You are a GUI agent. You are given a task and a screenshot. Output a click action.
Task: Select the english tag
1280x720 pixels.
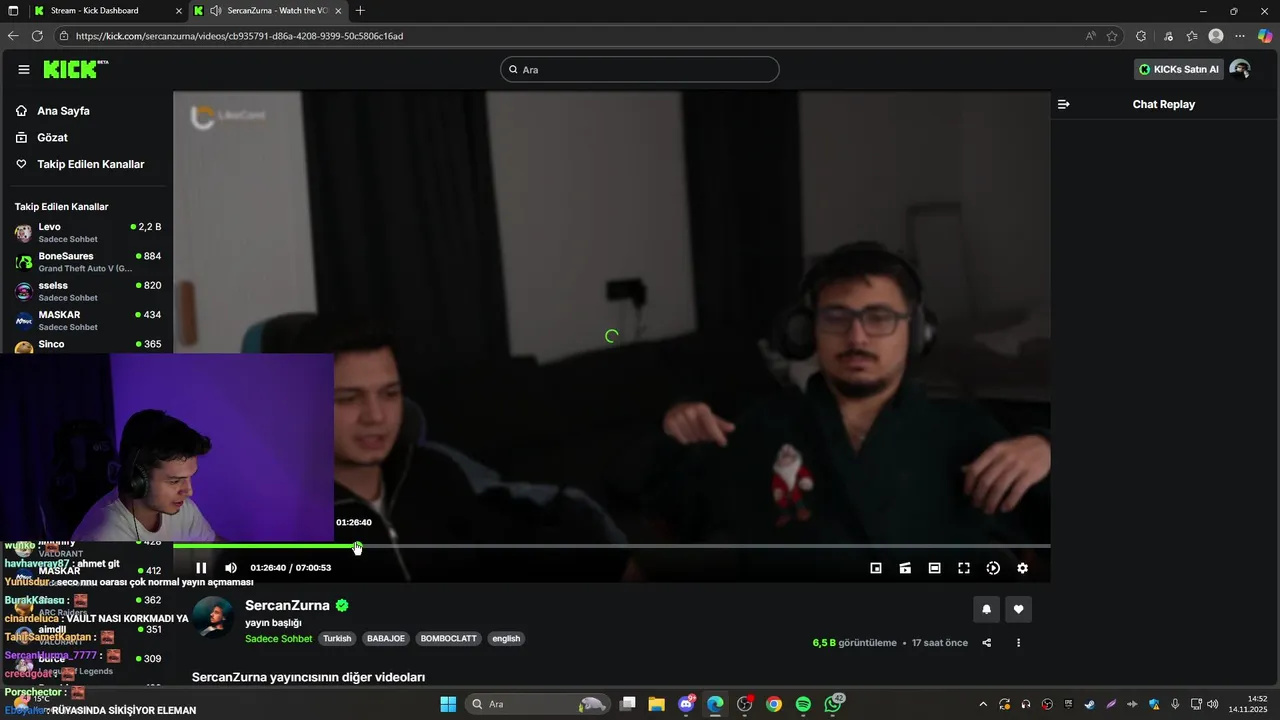pos(506,638)
